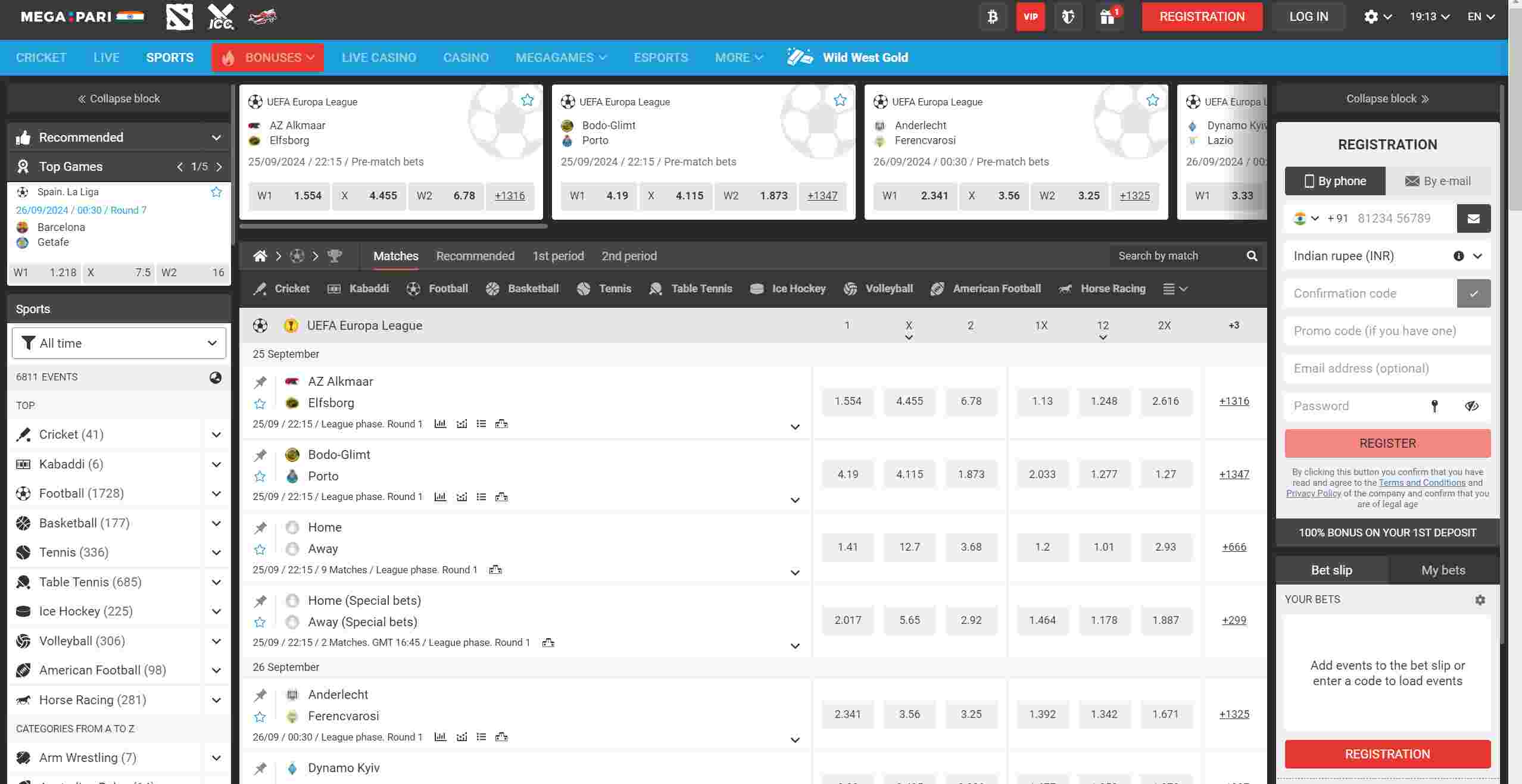Star the Anderlecht vs Ferencvarosi row
This screenshot has width=1522, height=784.
tap(260, 717)
